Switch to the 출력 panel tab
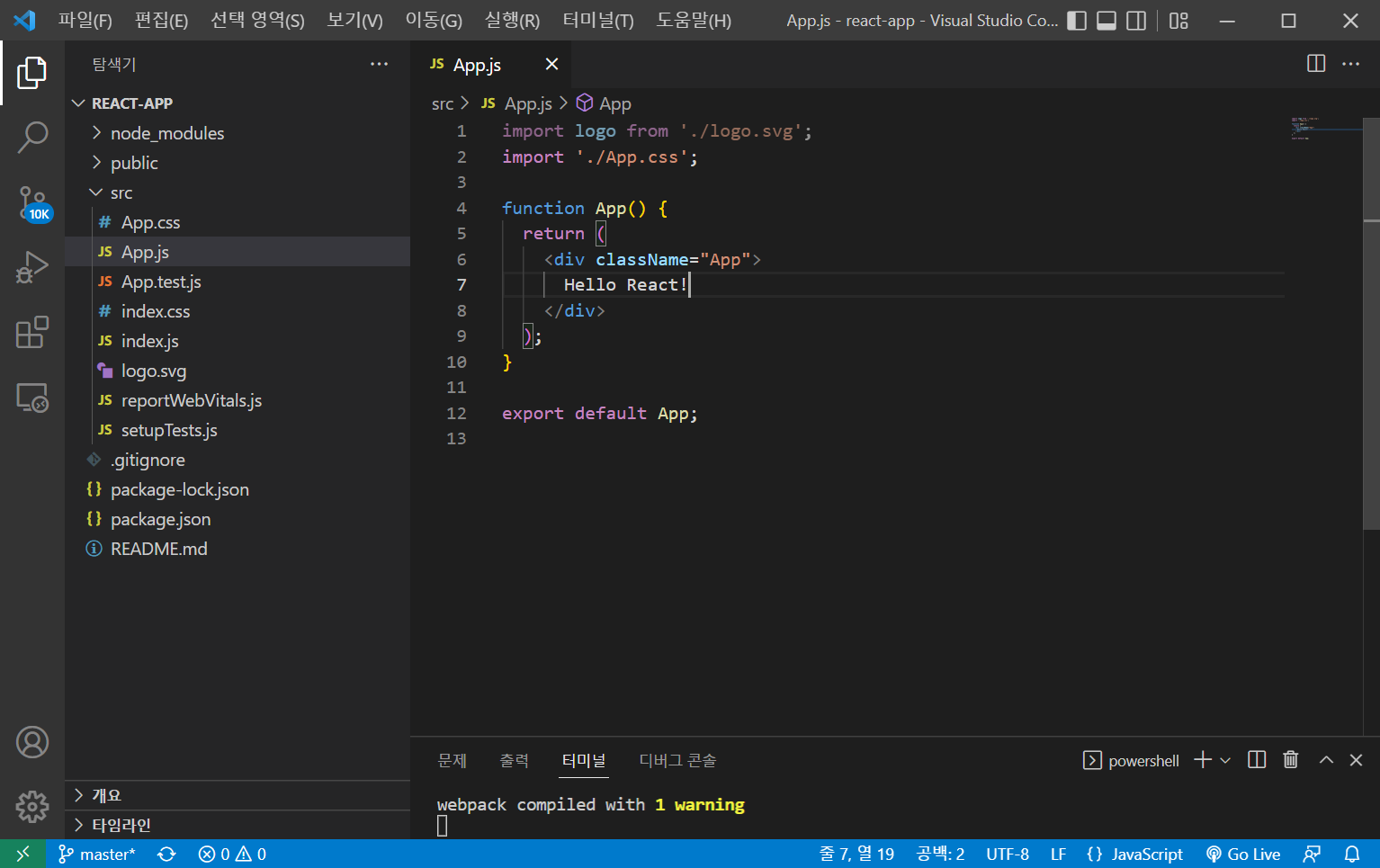This screenshot has width=1380, height=868. point(514,760)
